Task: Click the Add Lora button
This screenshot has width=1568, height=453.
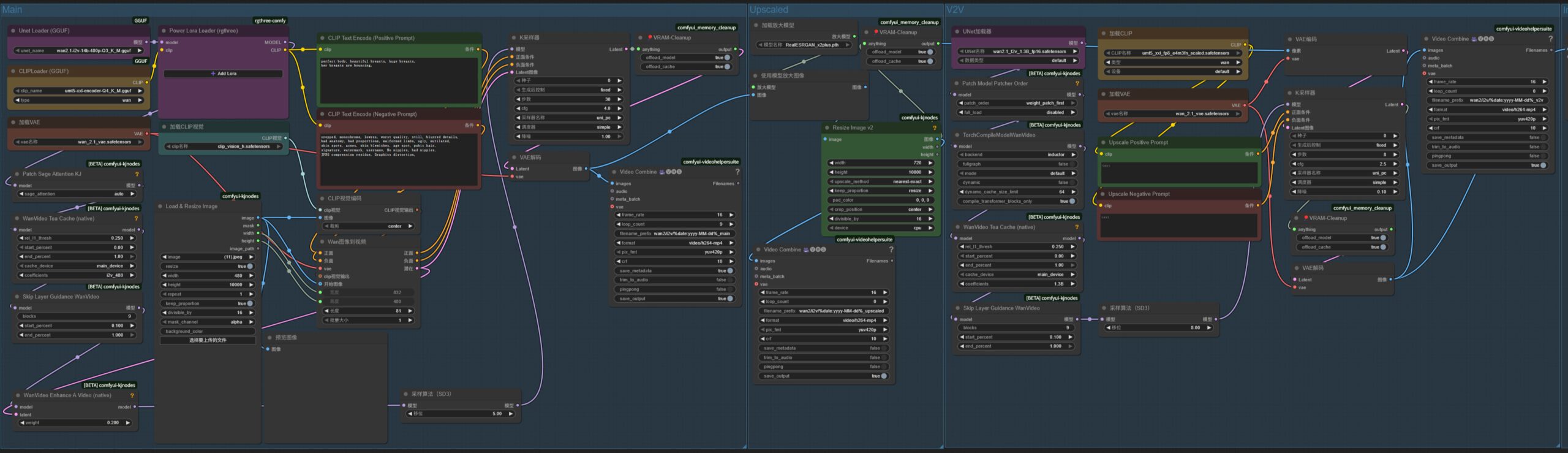Action: [x=224, y=74]
